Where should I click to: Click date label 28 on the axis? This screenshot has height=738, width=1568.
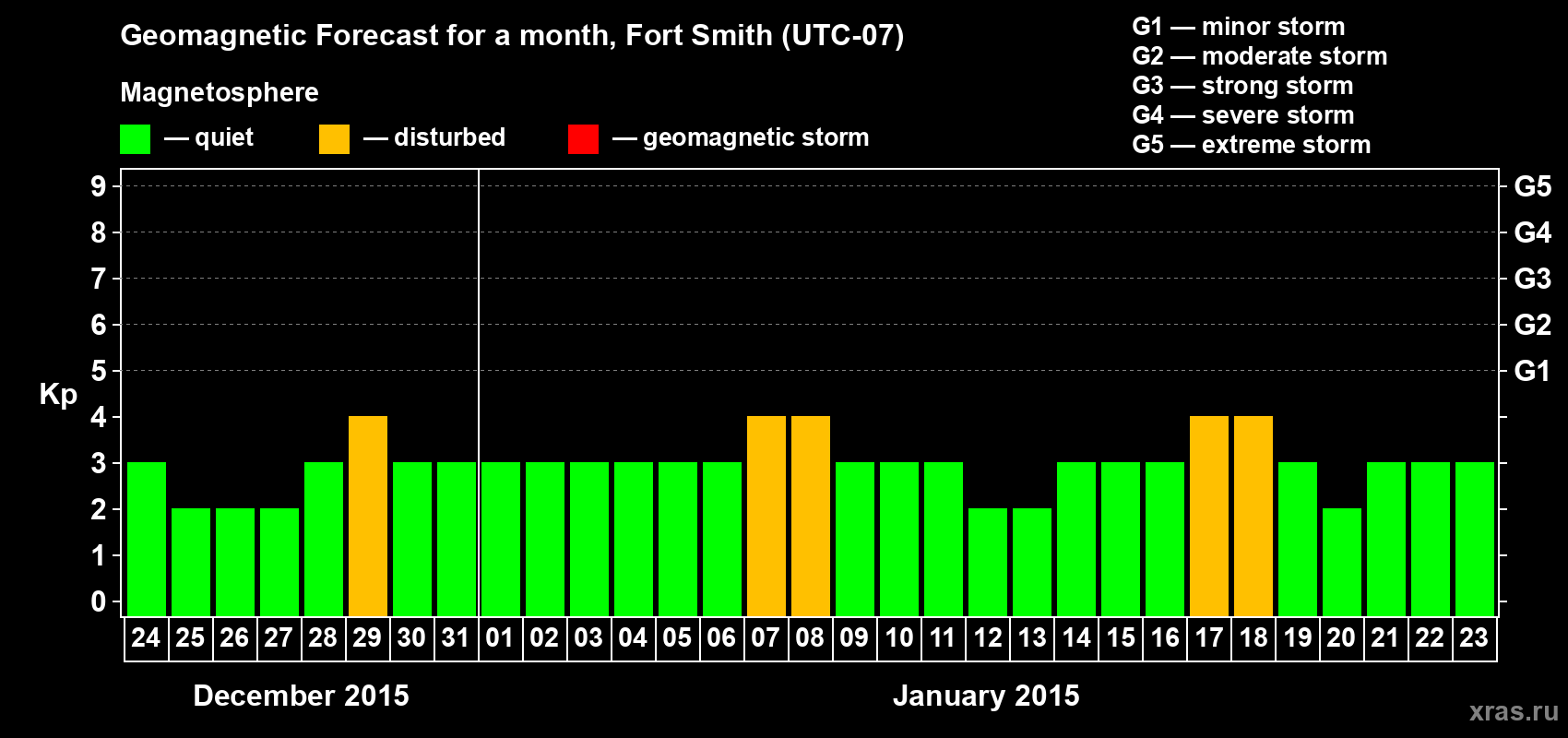coord(323,638)
